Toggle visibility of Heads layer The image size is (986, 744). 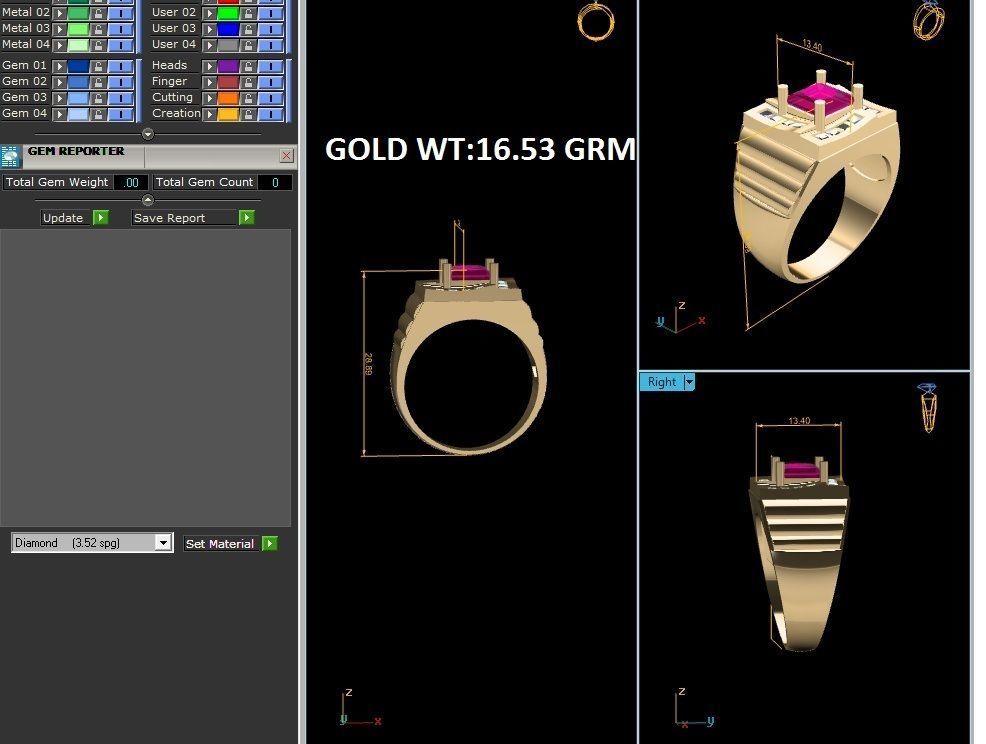pyautogui.click(x=270, y=66)
